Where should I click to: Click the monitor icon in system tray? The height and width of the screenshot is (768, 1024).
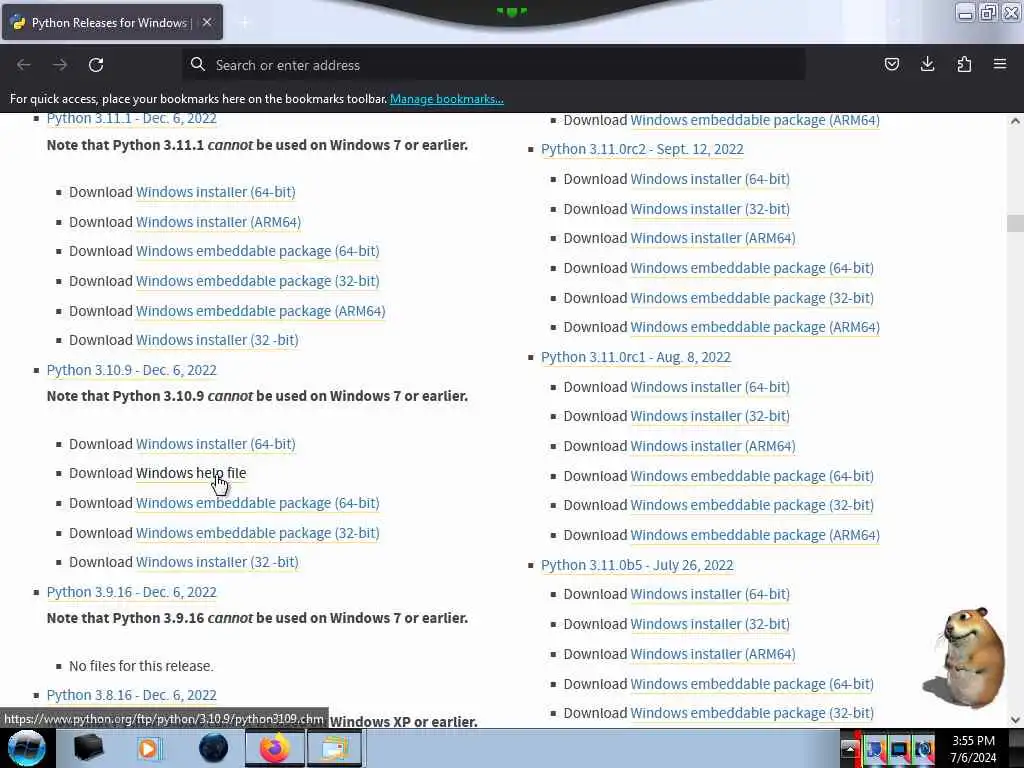[x=899, y=749]
